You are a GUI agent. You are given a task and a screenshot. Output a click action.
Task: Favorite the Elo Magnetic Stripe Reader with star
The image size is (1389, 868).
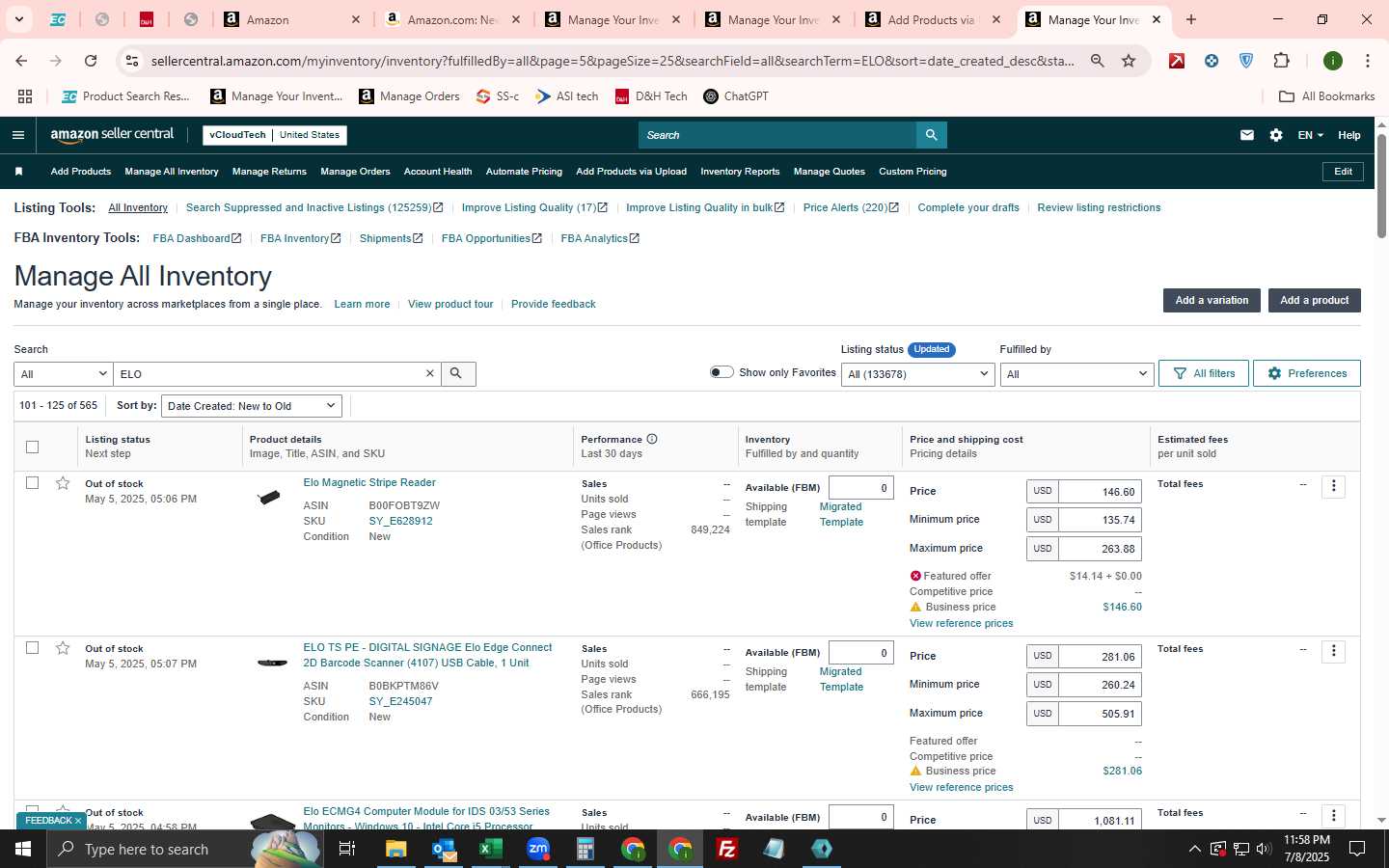[x=63, y=483]
